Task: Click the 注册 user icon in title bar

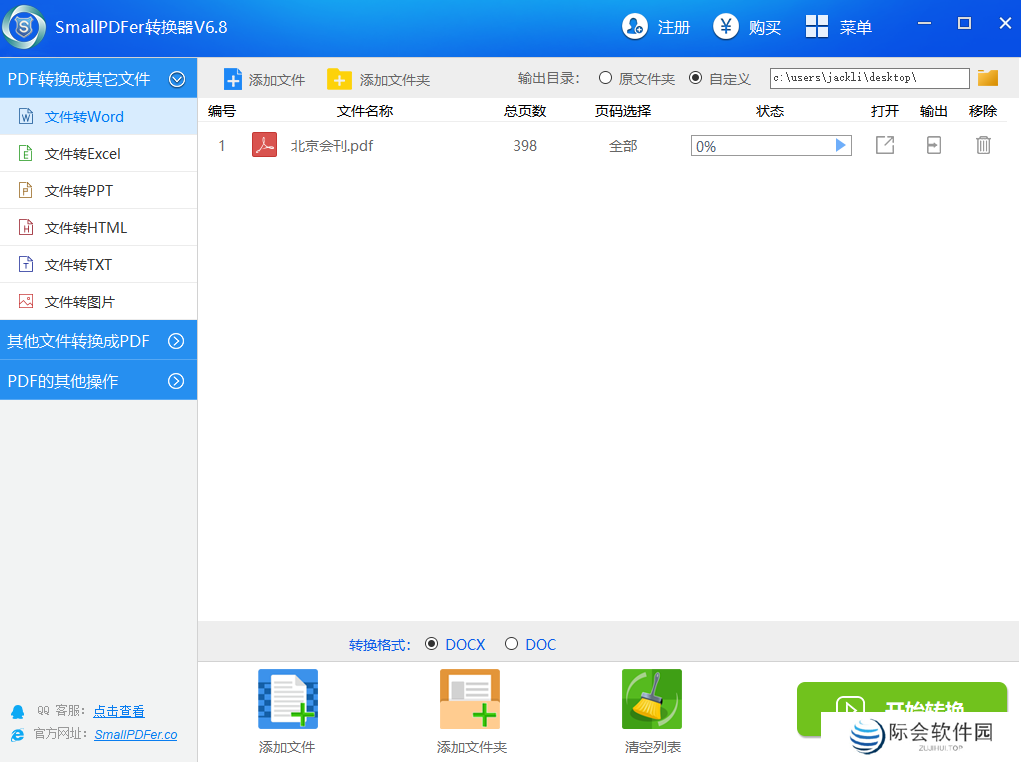Action: coord(635,27)
